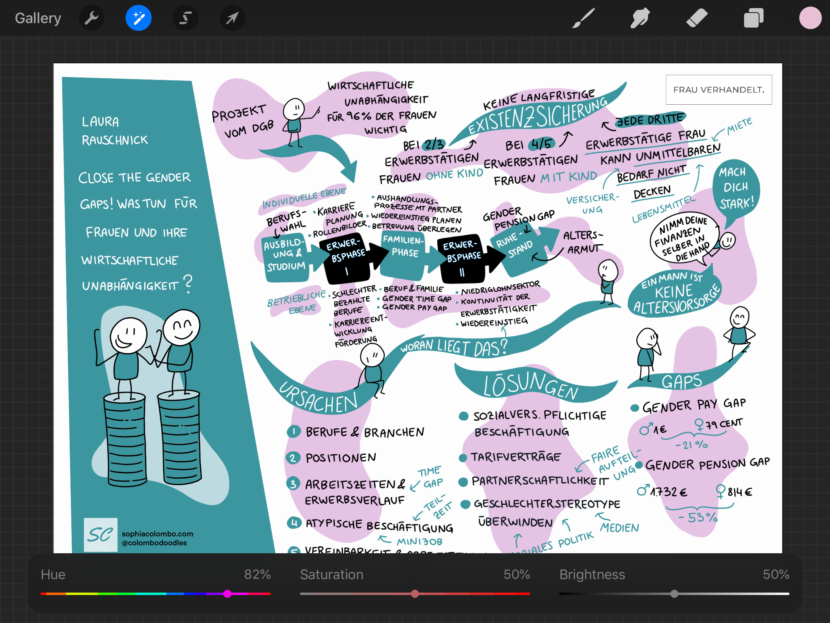Viewport: 830px width, 623px height.
Task: Switch to the Eraser tool
Action: tap(697, 18)
